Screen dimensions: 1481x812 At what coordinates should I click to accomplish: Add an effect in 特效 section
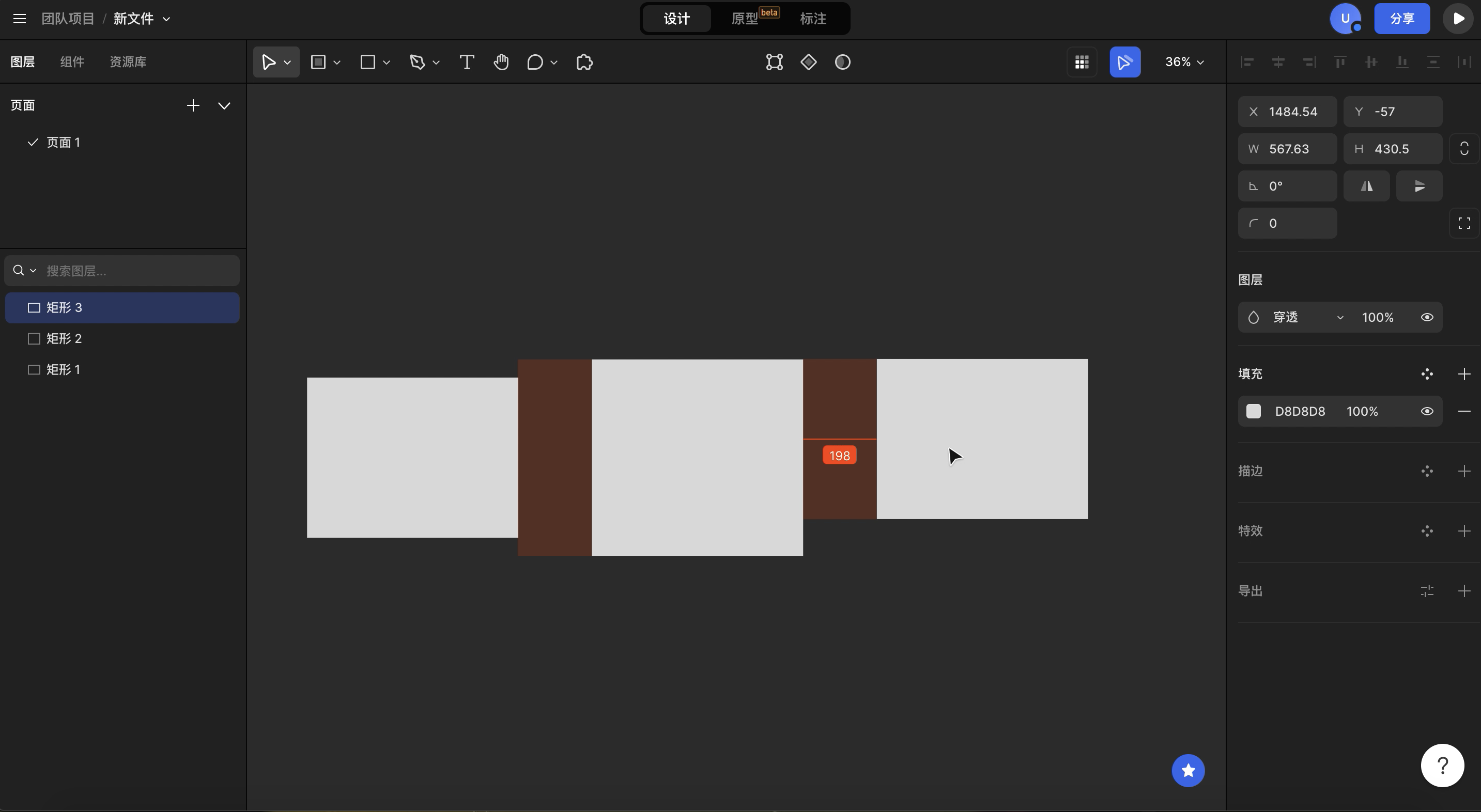click(1464, 531)
